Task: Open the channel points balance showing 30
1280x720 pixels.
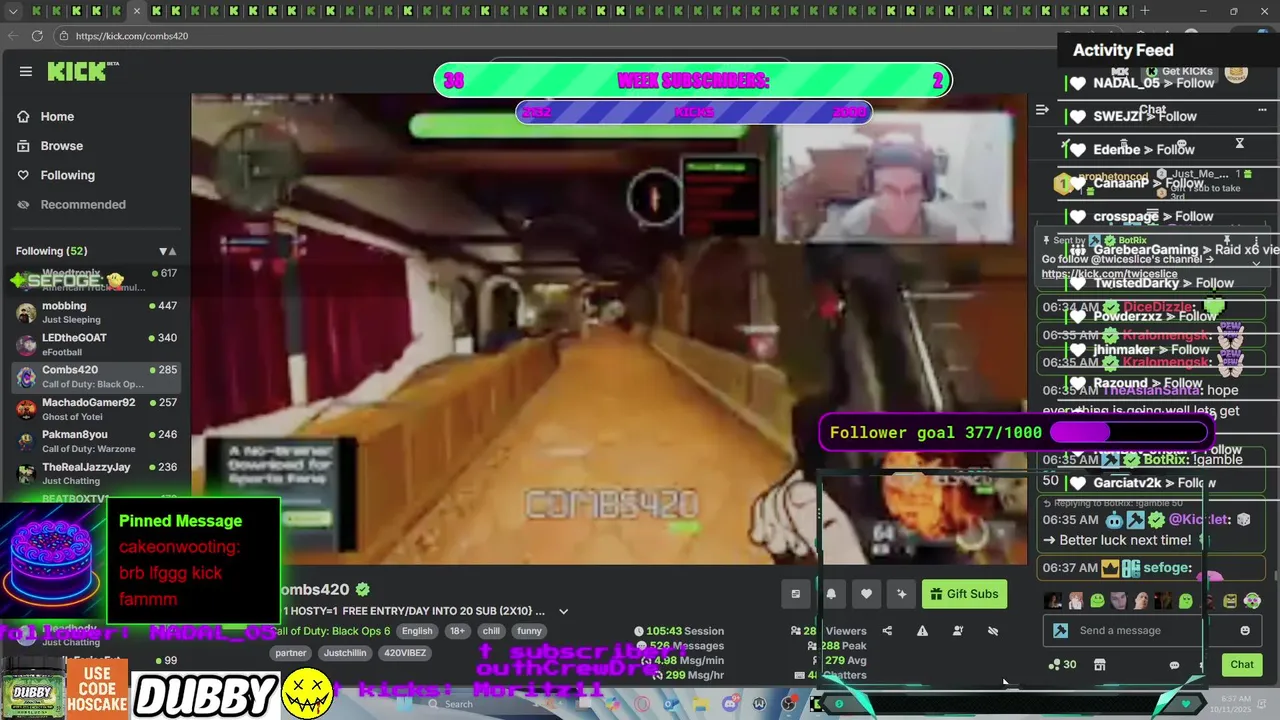Action: coord(1062,665)
